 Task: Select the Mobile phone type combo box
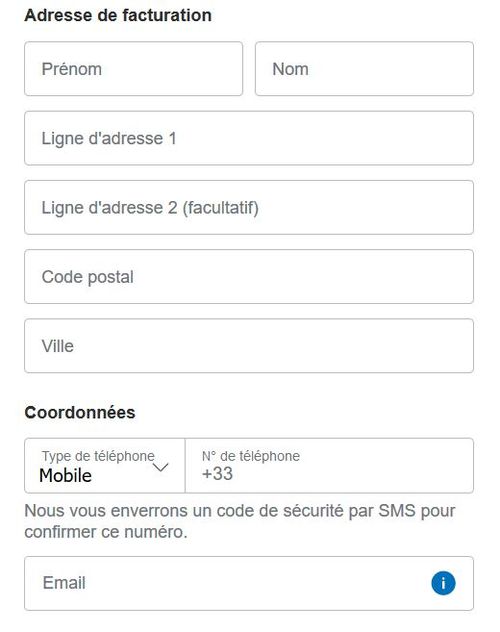pyautogui.click(x=105, y=466)
